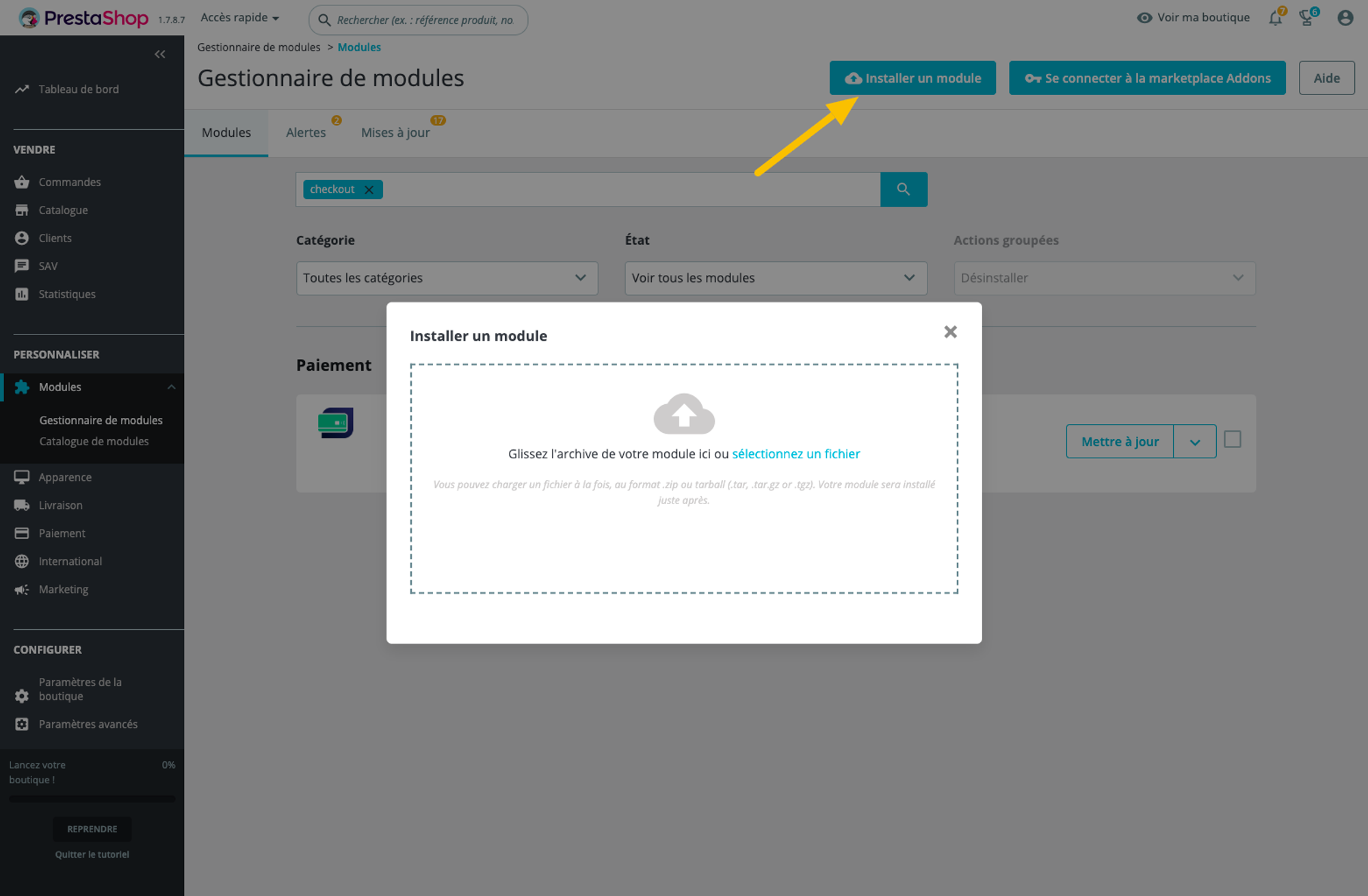Click the SAV chat icon

(22, 266)
